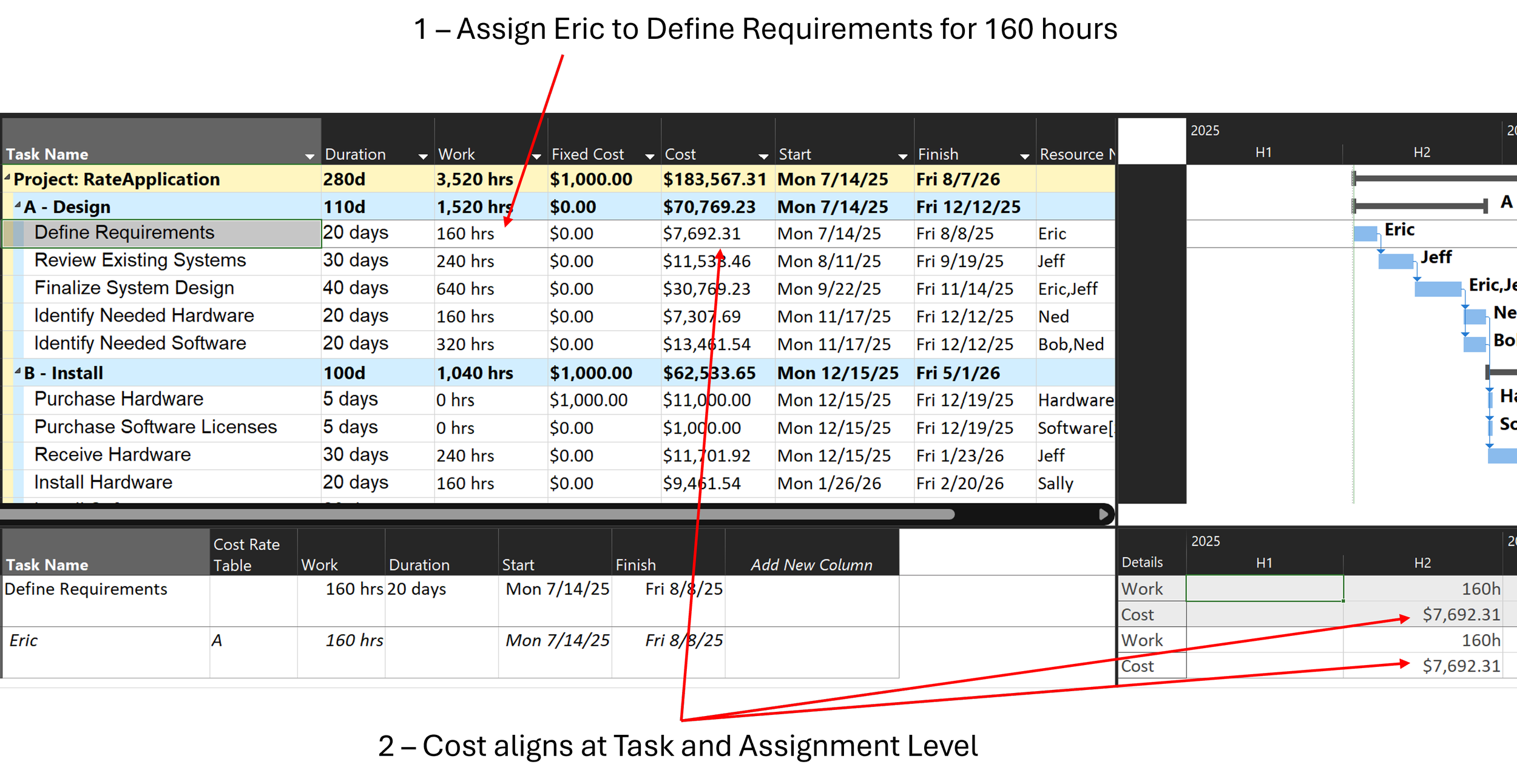Open the Start column filter dropdown

point(903,157)
